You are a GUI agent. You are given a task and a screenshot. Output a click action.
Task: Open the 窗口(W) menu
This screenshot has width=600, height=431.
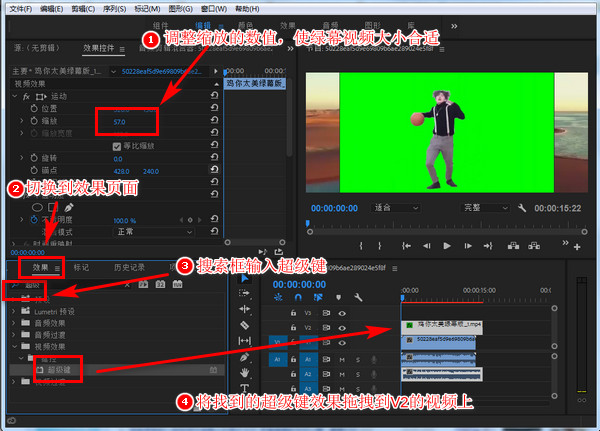214,8
